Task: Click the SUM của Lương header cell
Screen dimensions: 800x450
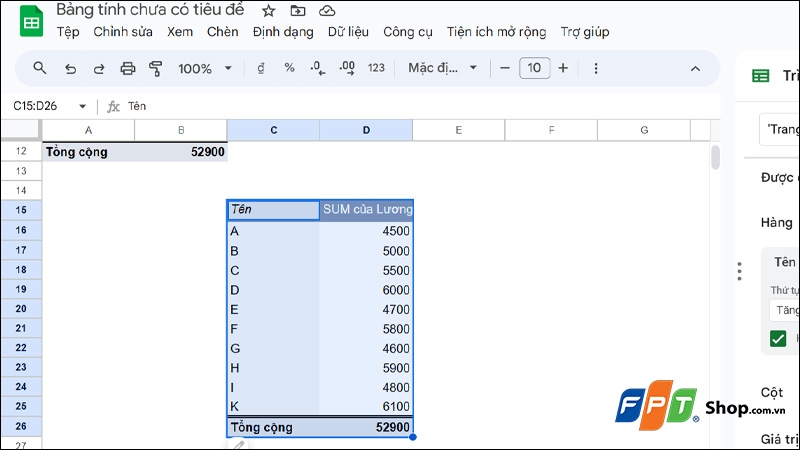Action: tap(366, 210)
